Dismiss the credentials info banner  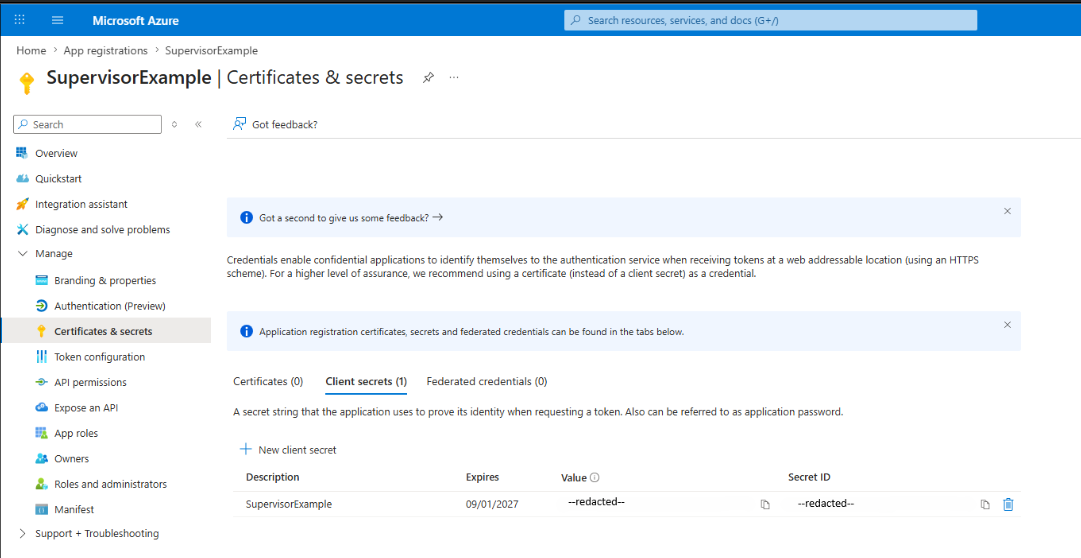pyautogui.click(x=1007, y=324)
